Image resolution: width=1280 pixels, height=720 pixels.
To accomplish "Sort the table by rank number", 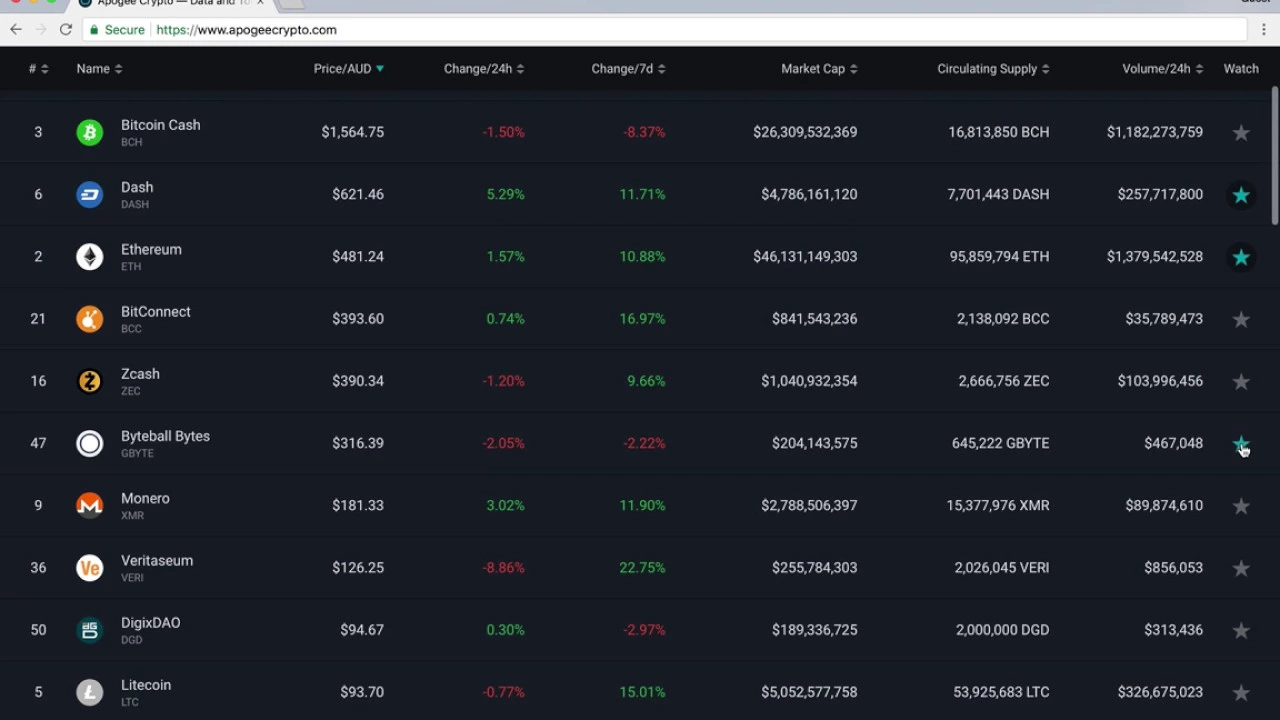I will pyautogui.click(x=38, y=69).
